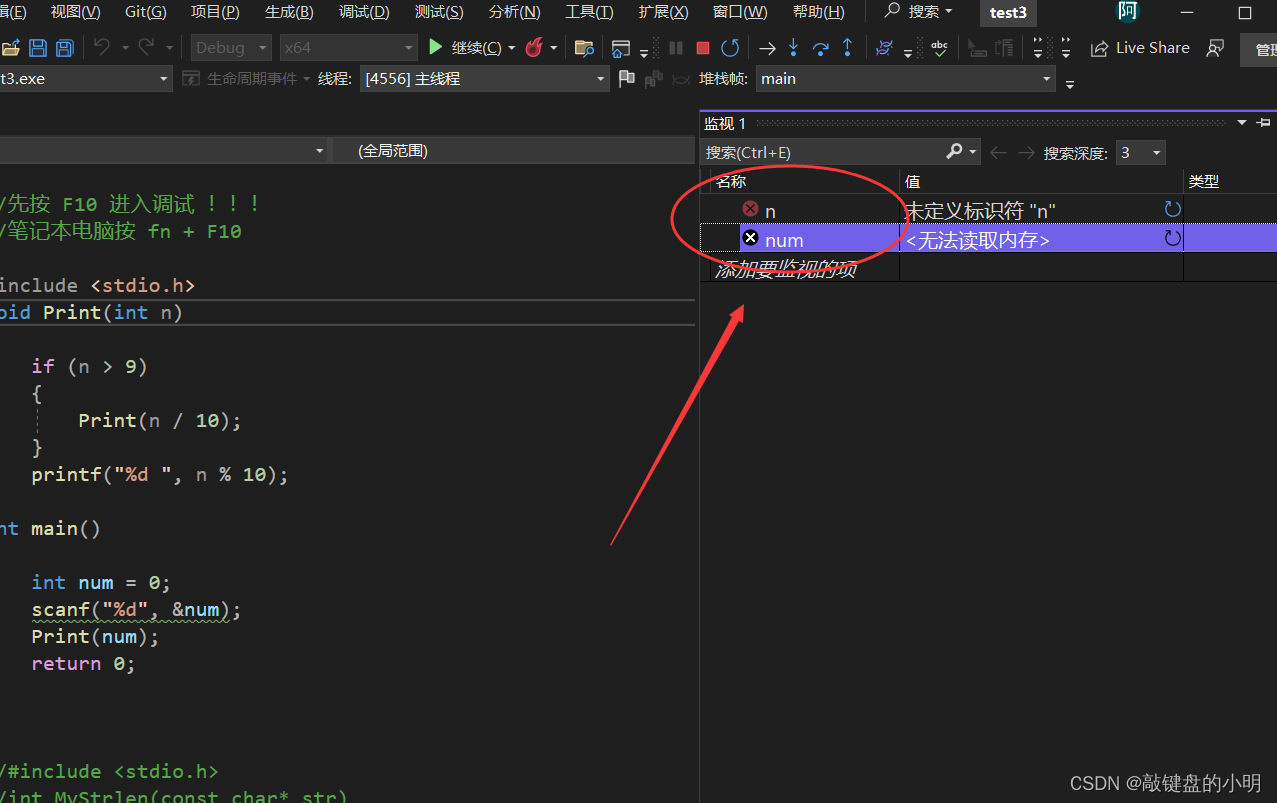Image resolution: width=1277 pixels, height=803 pixels.
Task: Open the 继续 button dropdown arrow
Action: pos(512,48)
